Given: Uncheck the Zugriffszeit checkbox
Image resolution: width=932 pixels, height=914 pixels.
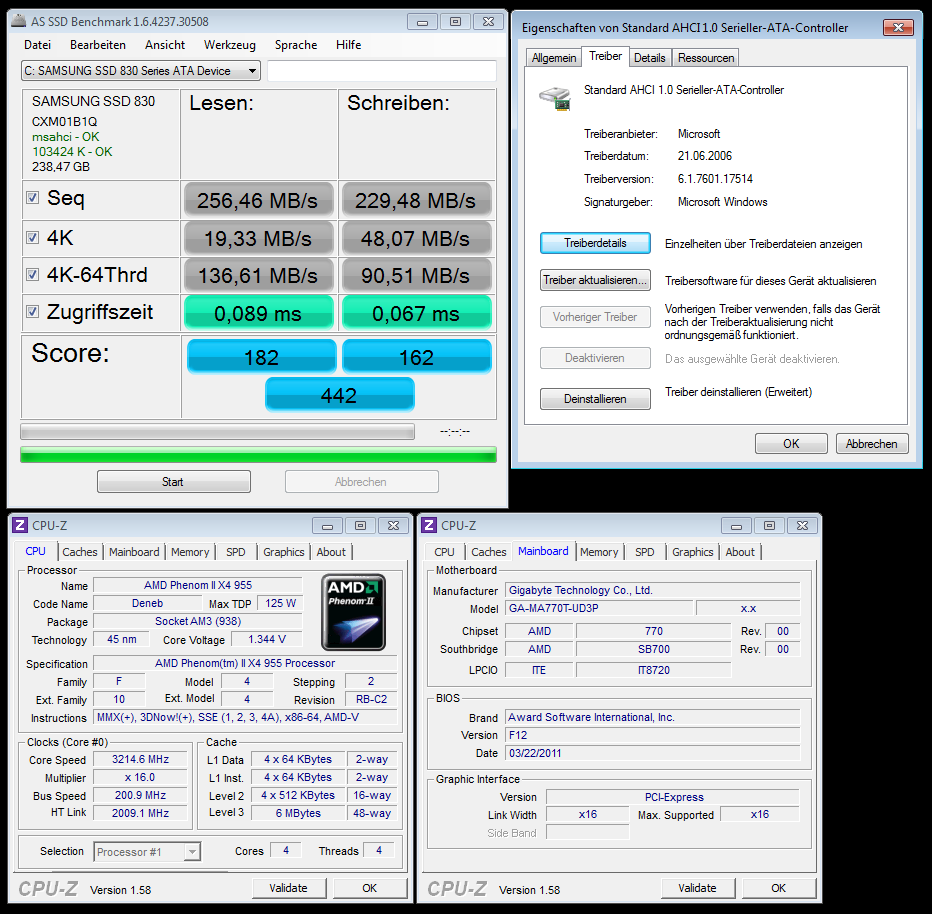Looking at the screenshot, I should tap(33, 312).
